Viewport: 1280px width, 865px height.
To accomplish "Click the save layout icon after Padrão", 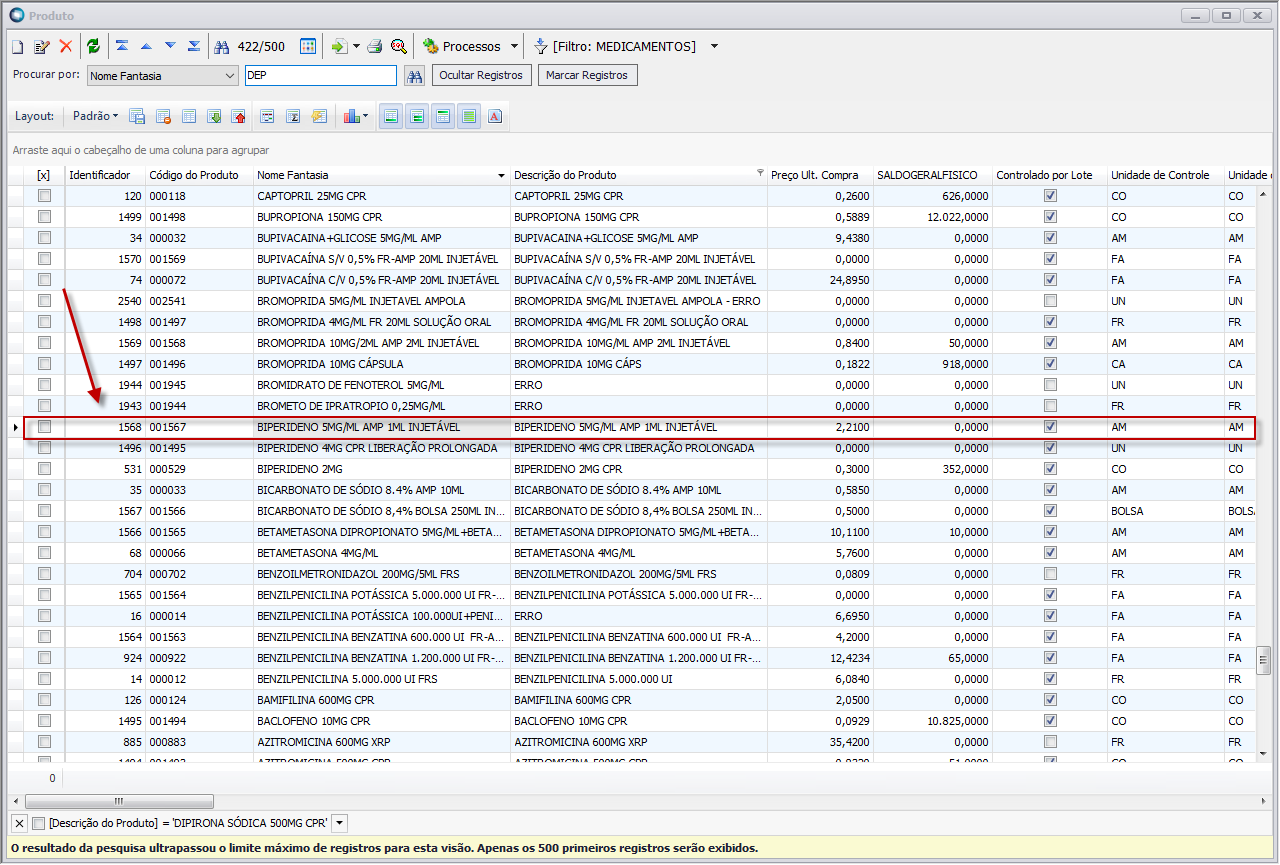I will click(x=137, y=116).
